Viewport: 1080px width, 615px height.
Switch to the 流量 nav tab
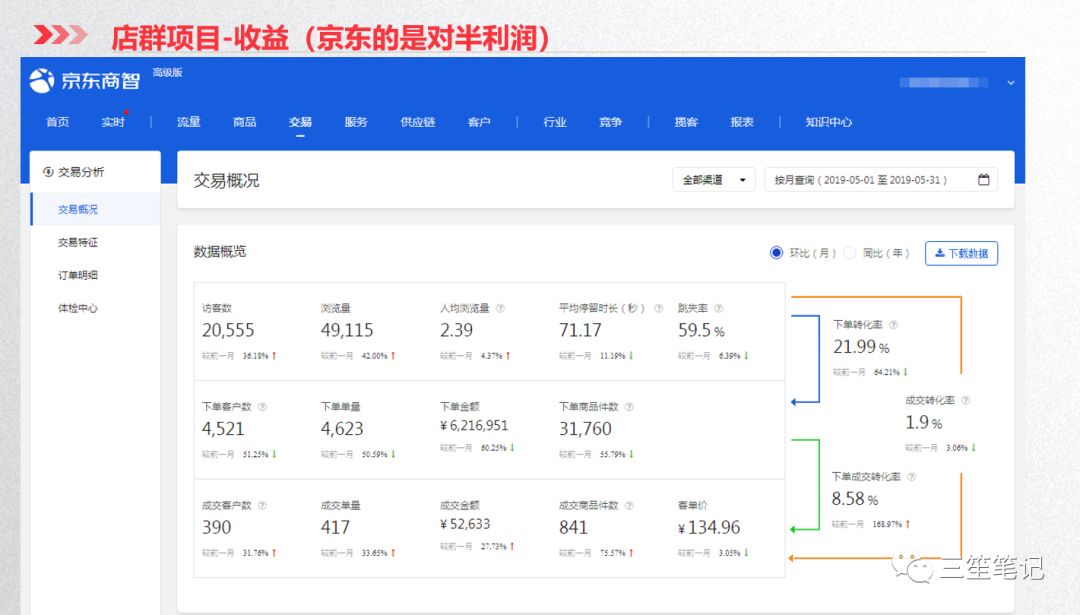(x=188, y=122)
